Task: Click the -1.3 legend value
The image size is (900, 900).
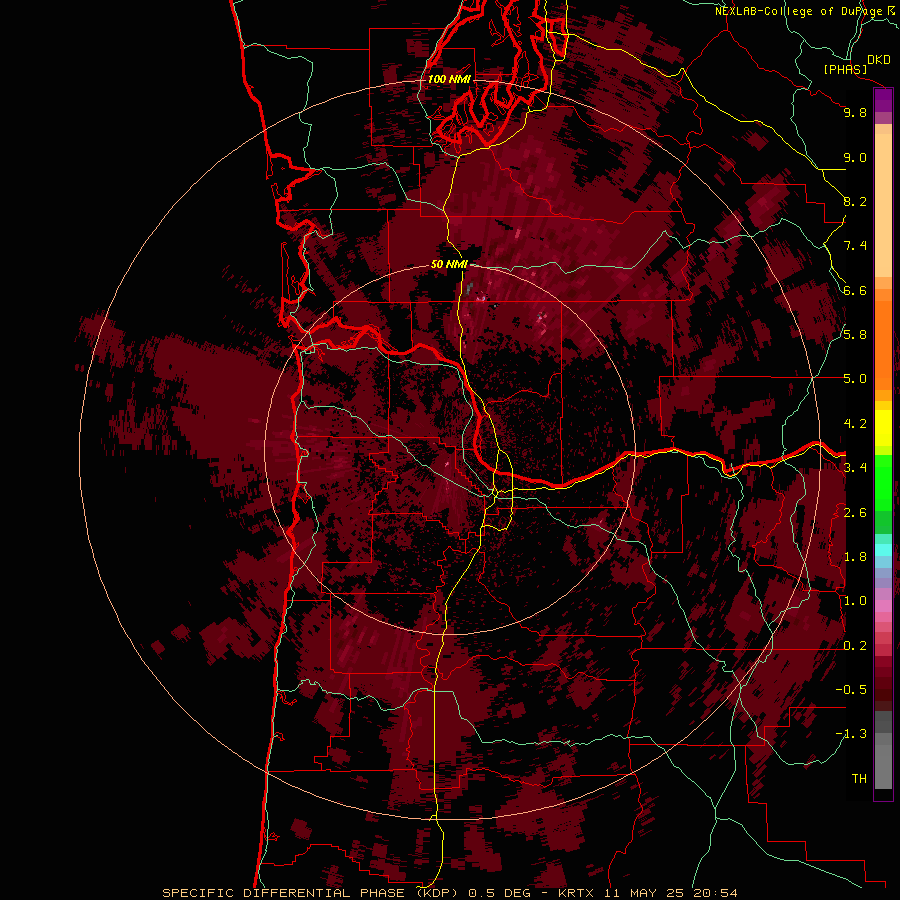Action: [851, 734]
